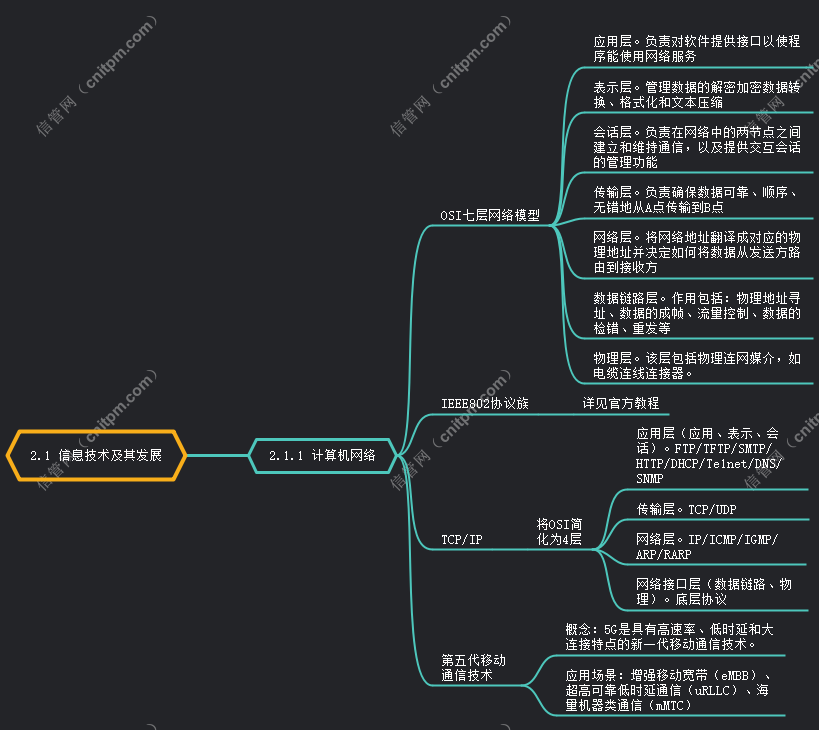Select the root node 2.1 信息技术及其发展
Viewport: 819px width, 730px height.
pos(95,455)
